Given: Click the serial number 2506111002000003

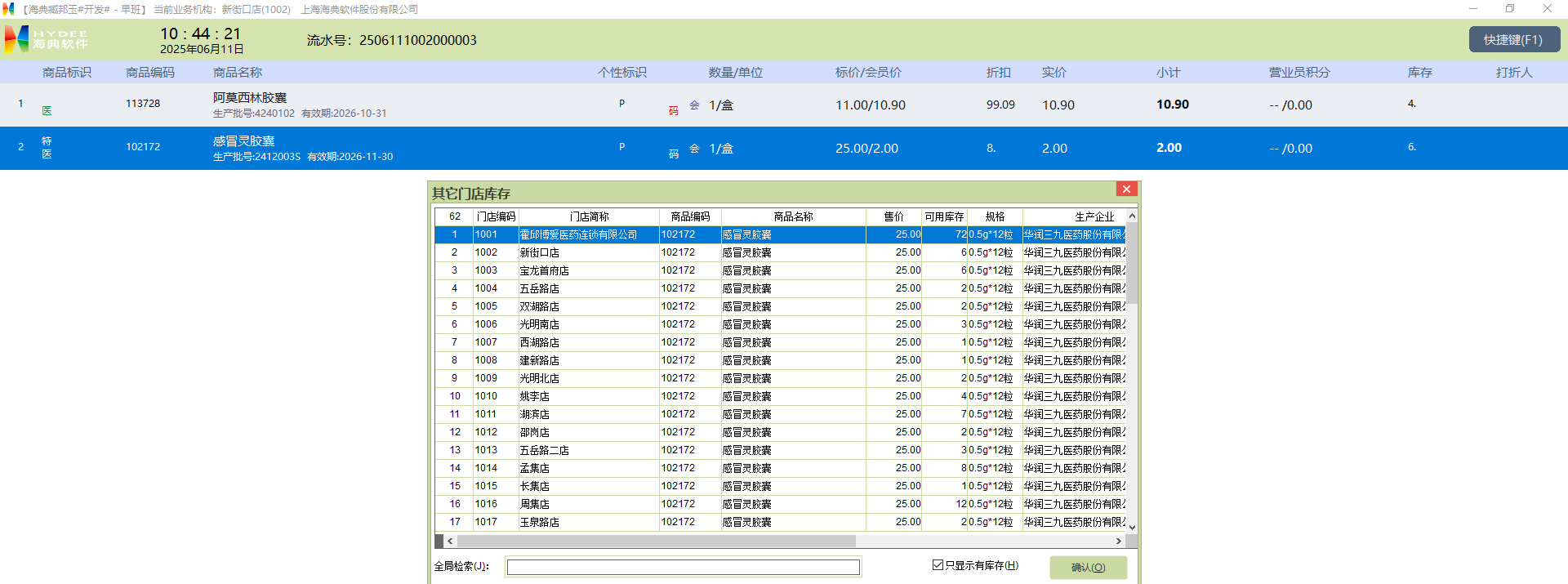Looking at the screenshot, I should click(418, 40).
